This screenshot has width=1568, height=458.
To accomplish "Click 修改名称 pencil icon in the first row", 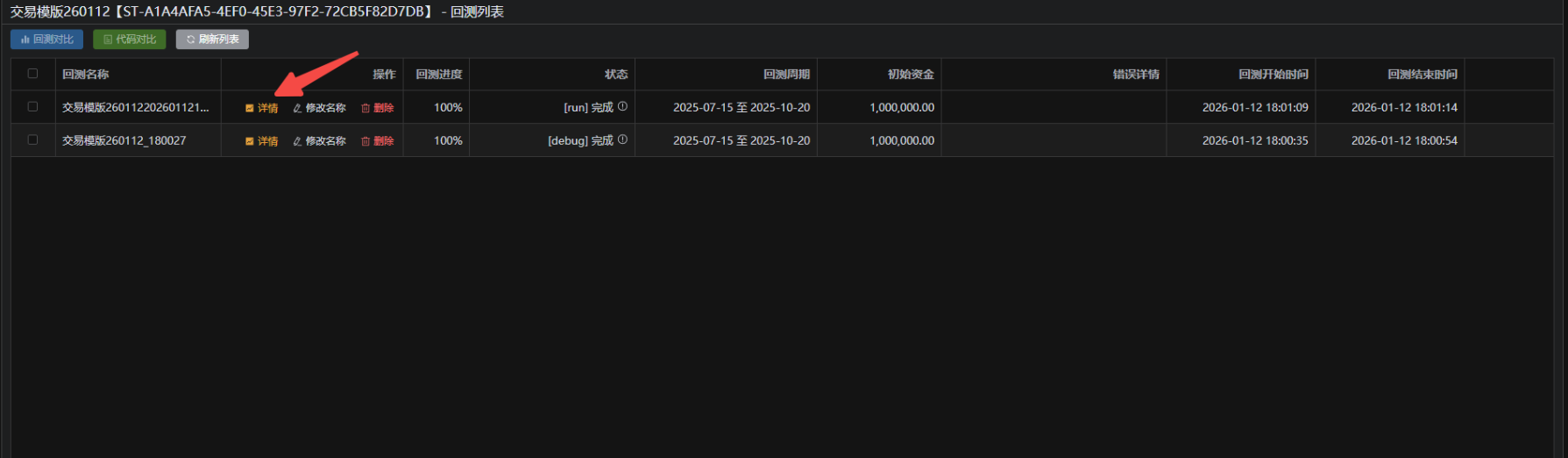I will coord(298,108).
